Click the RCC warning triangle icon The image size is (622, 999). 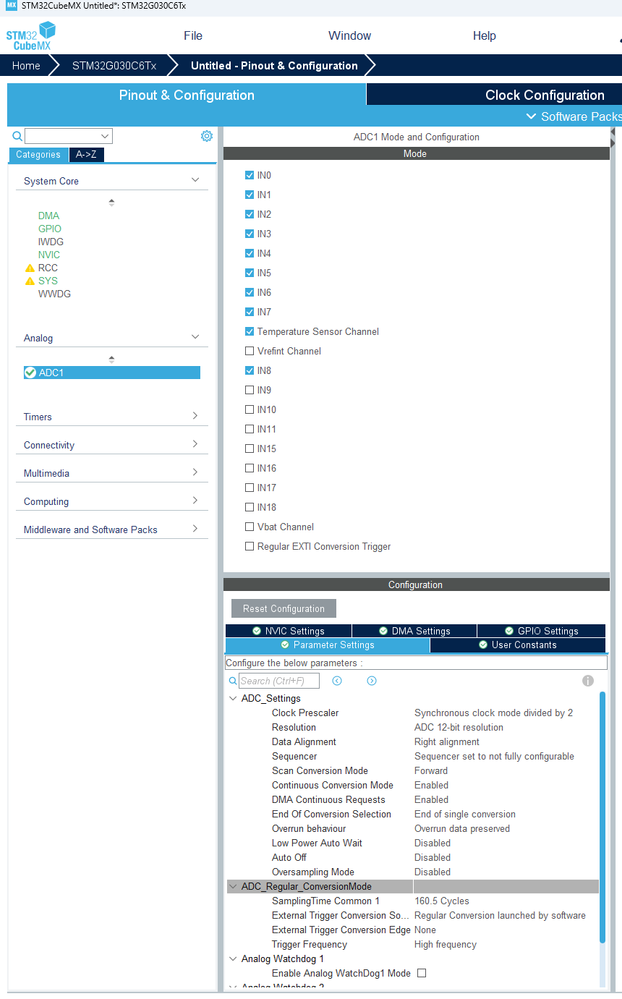click(x=29, y=268)
